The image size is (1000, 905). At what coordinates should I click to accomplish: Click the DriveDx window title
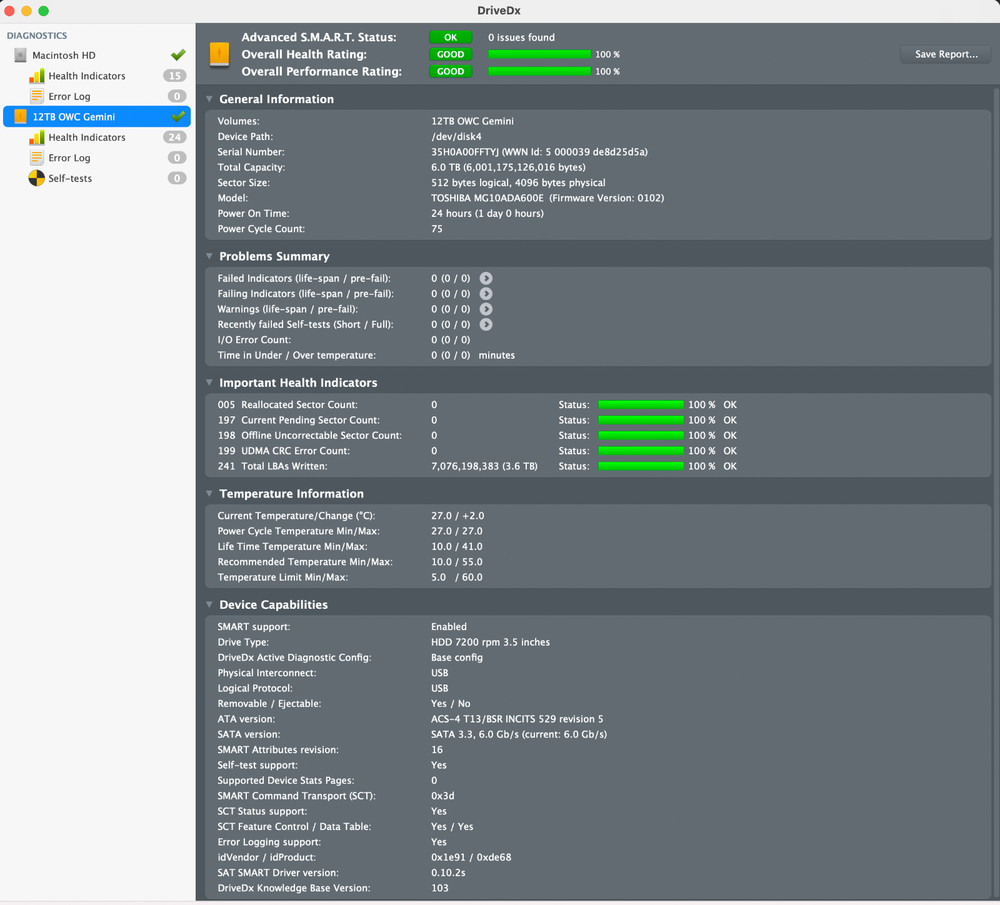[499, 10]
